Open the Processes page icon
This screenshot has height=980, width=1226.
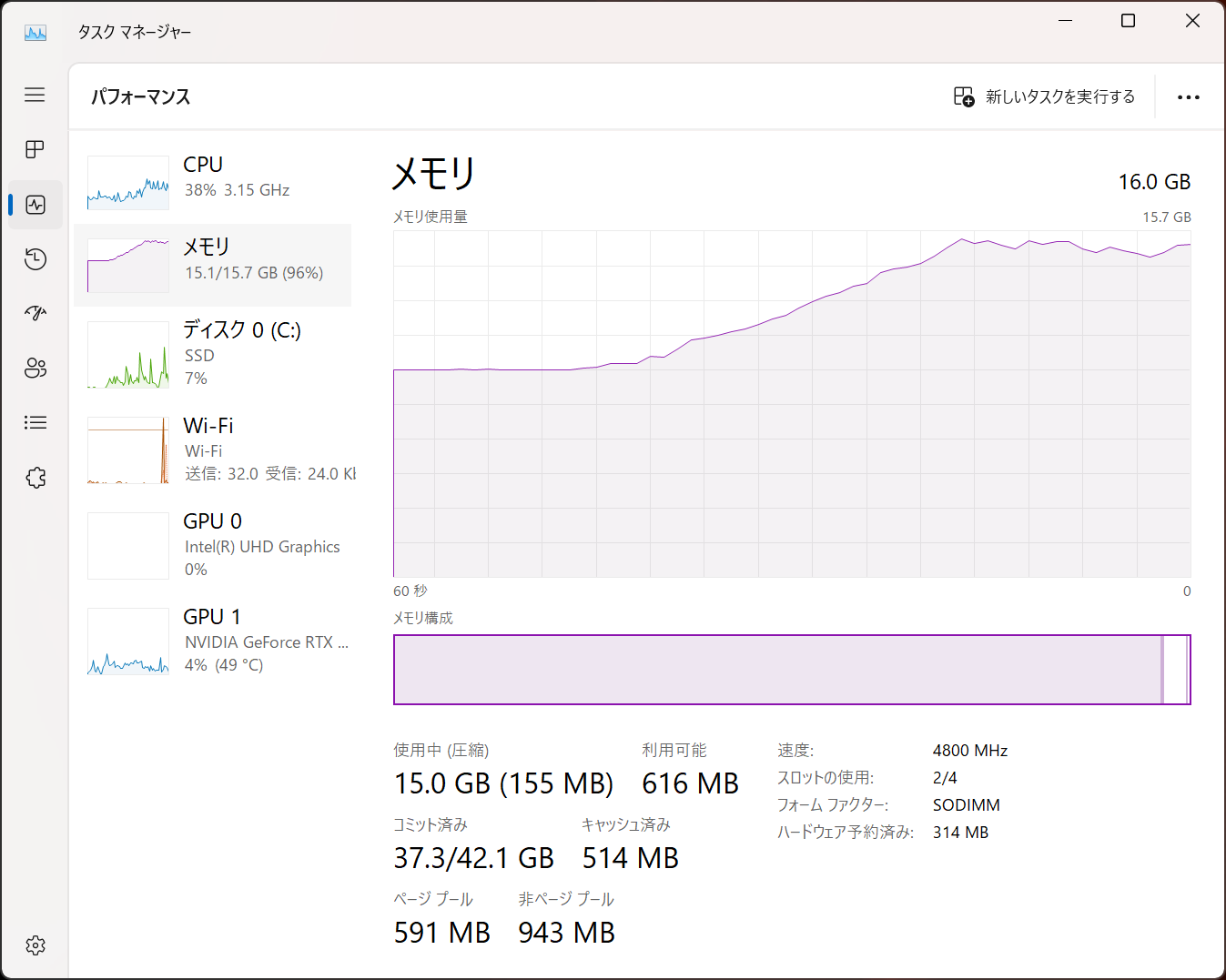35,149
